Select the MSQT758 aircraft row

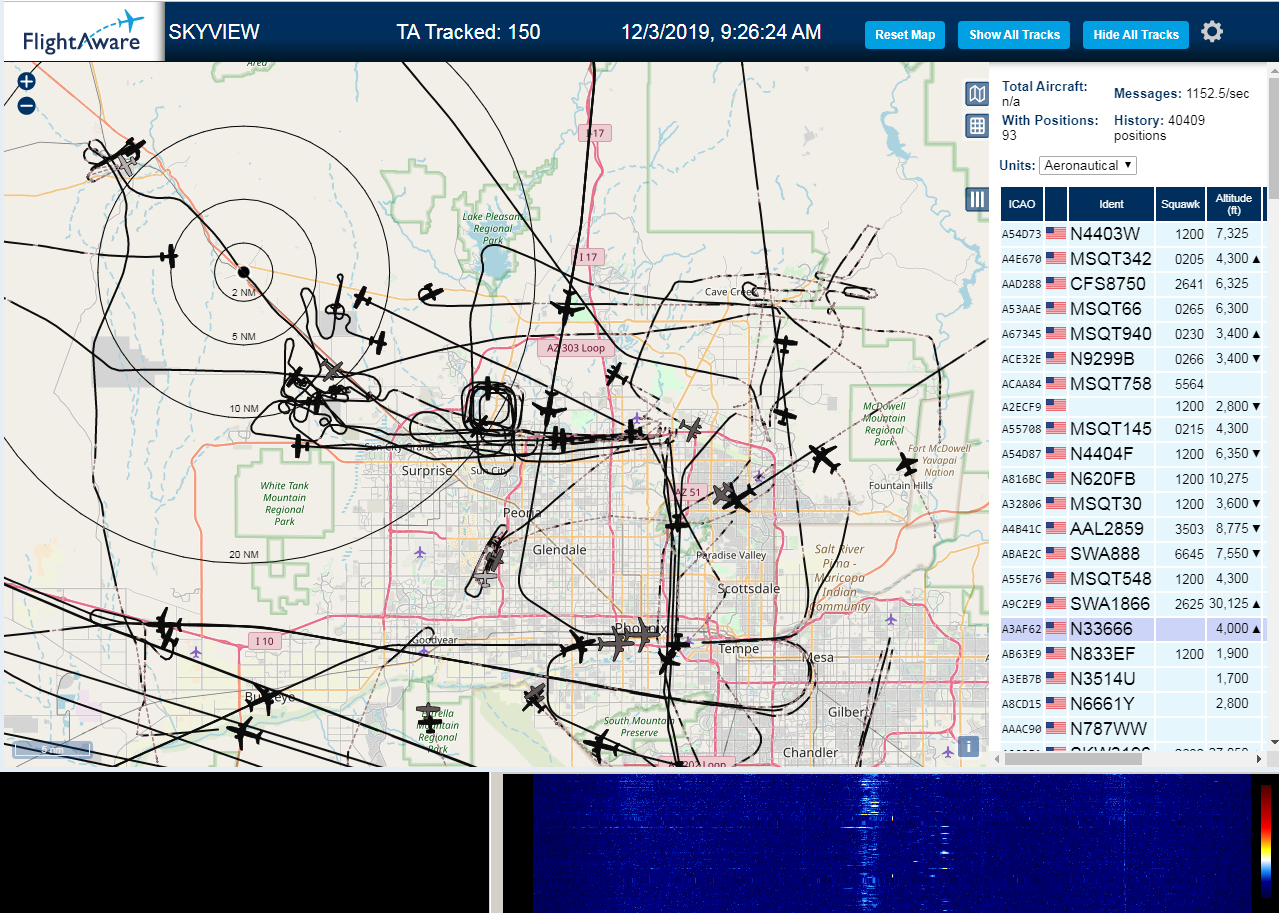coord(1133,384)
